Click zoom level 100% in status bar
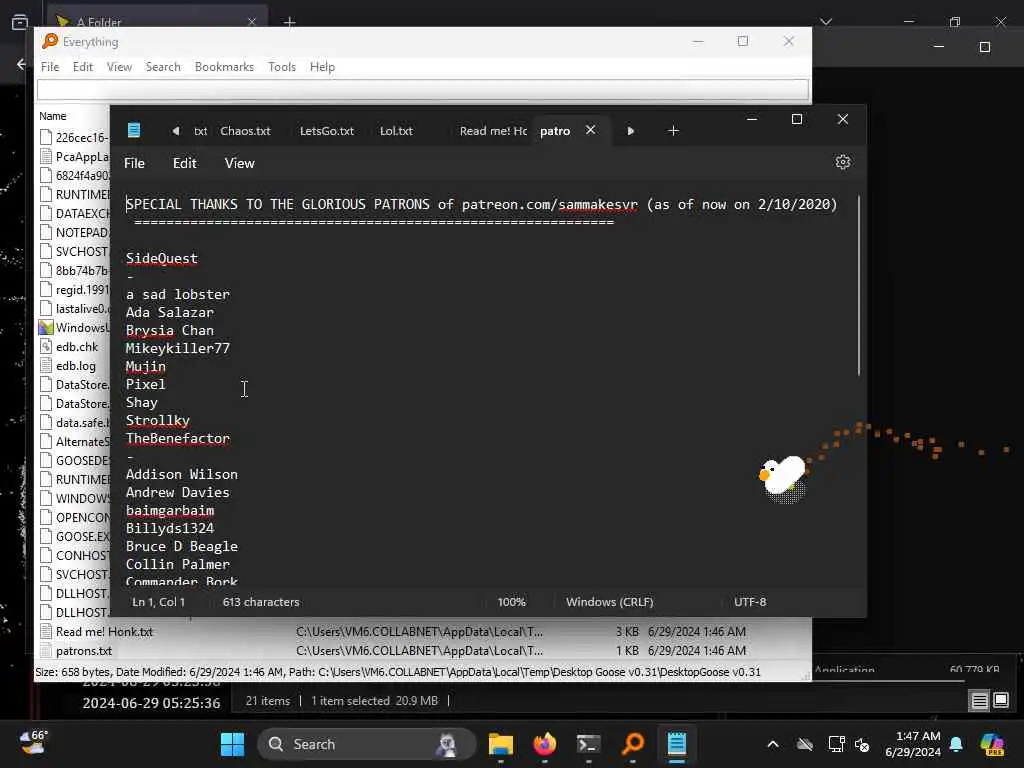Viewport: 1024px width, 768px height. click(x=511, y=602)
